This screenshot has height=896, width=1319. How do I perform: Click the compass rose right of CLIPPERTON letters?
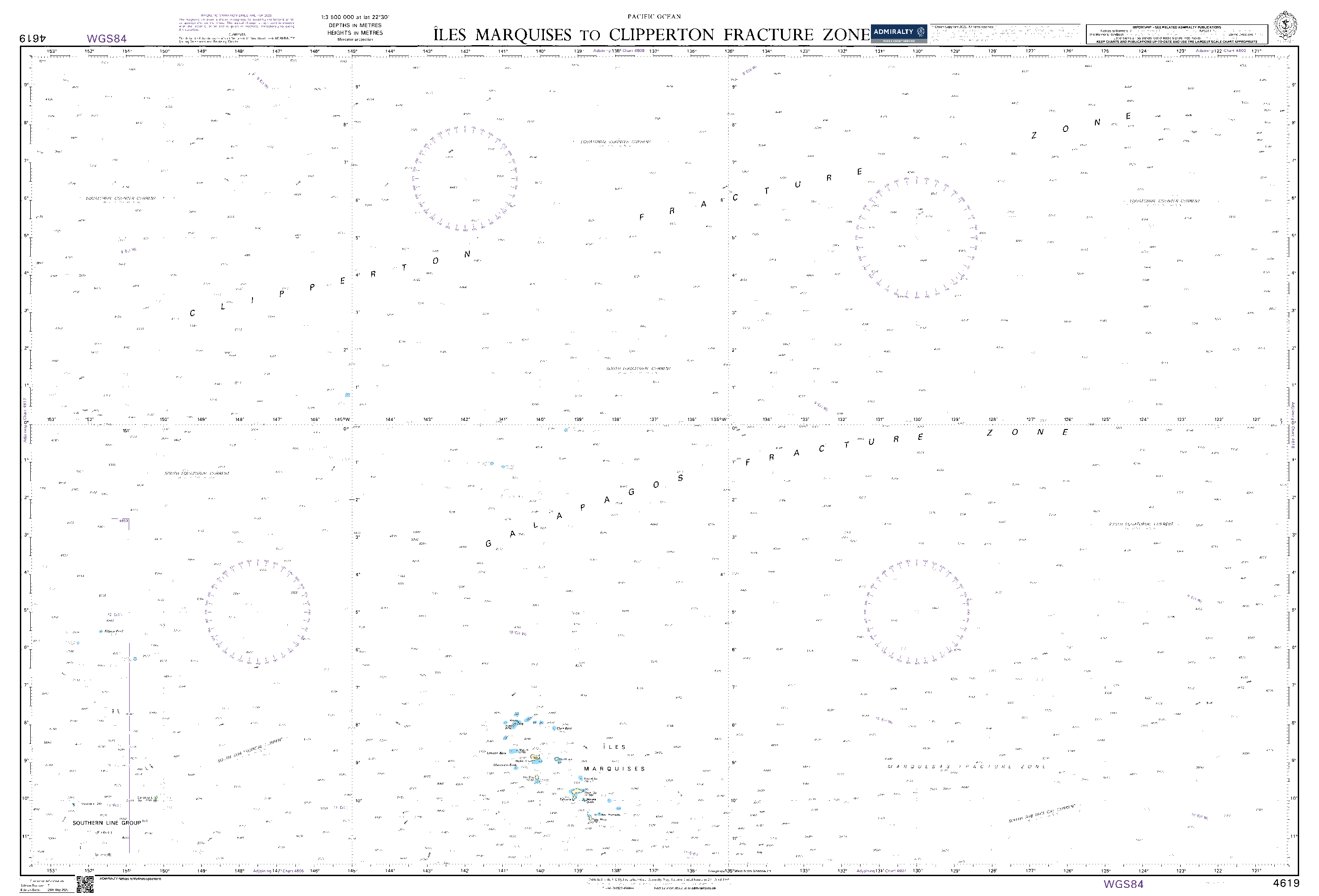[465, 179]
